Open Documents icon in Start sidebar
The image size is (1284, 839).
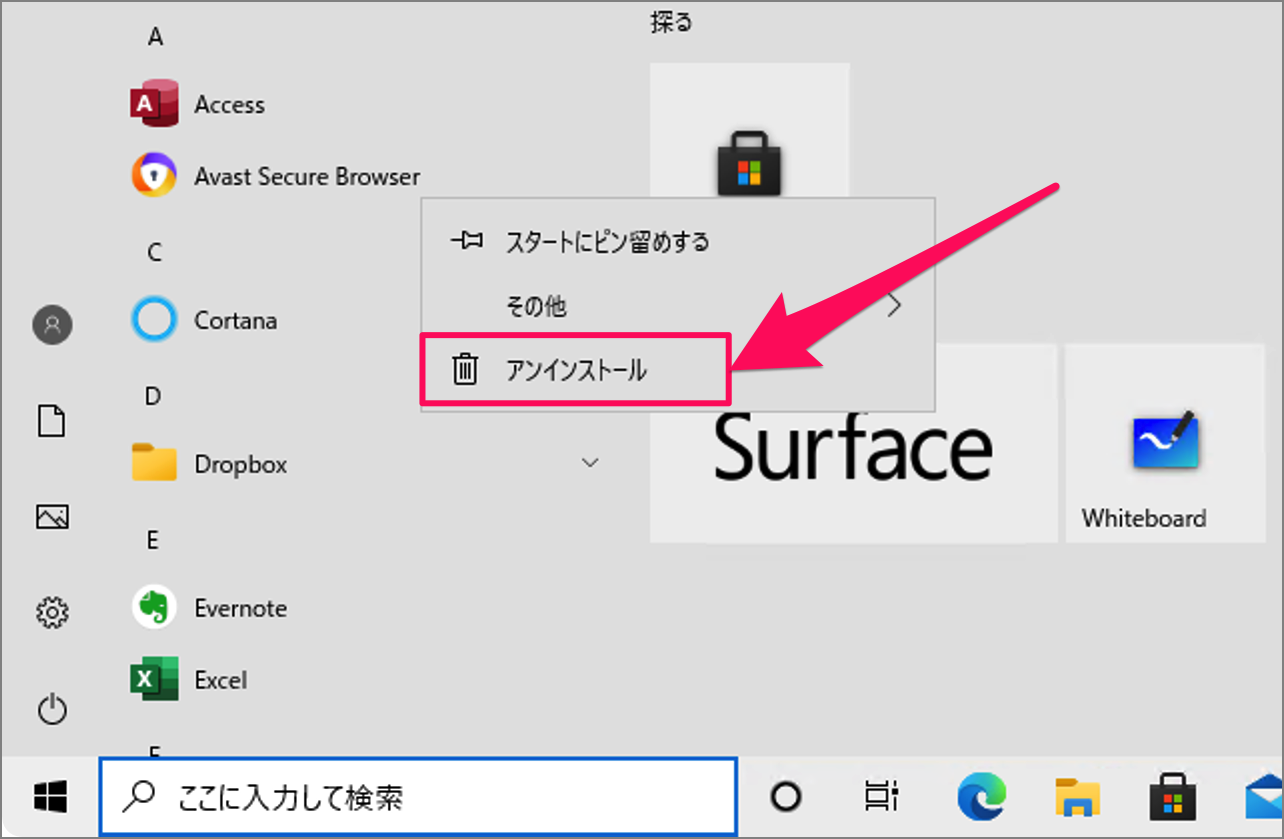coord(52,420)
